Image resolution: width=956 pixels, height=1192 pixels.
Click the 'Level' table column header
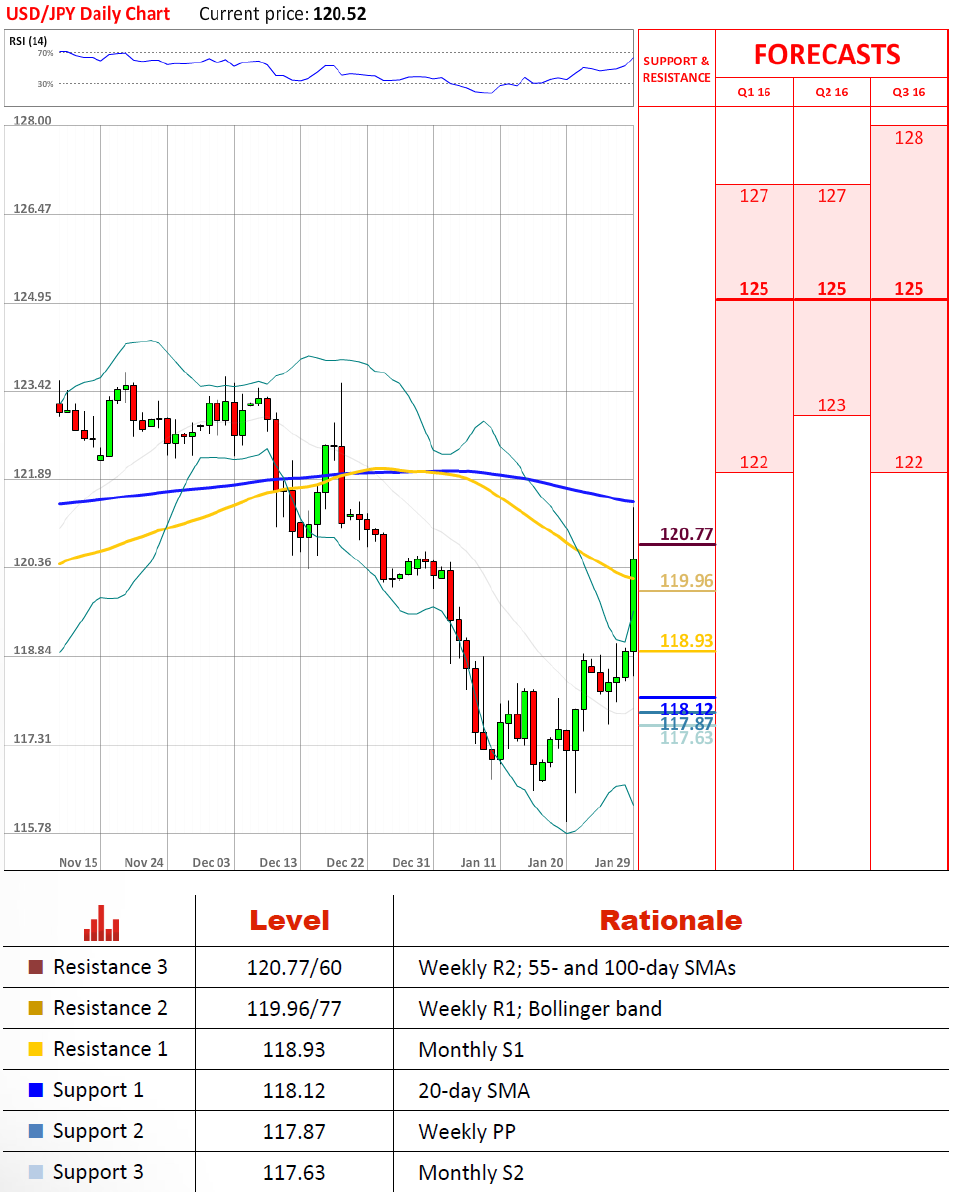tap(290, 921)
